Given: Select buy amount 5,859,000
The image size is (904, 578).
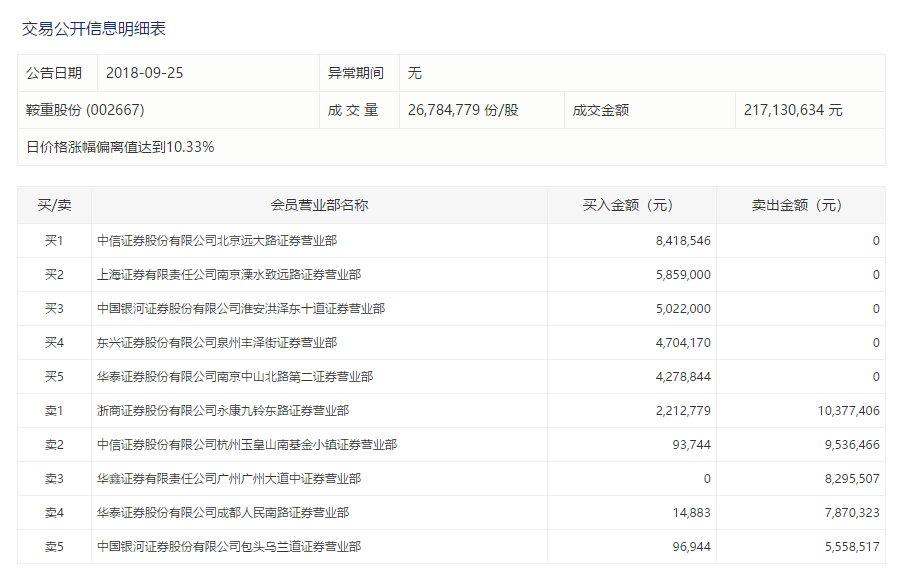Looking at the screenshot, I should coord(683,275).
